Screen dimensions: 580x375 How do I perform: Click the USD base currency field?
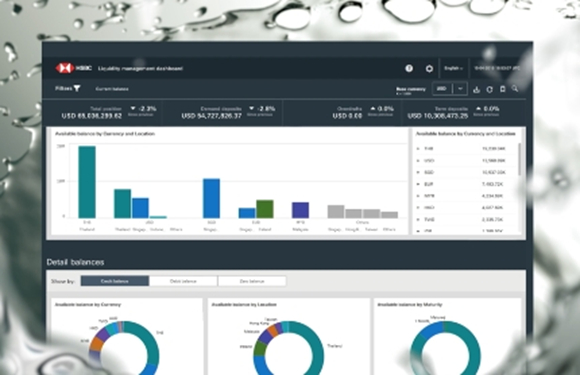click(442, 89)
